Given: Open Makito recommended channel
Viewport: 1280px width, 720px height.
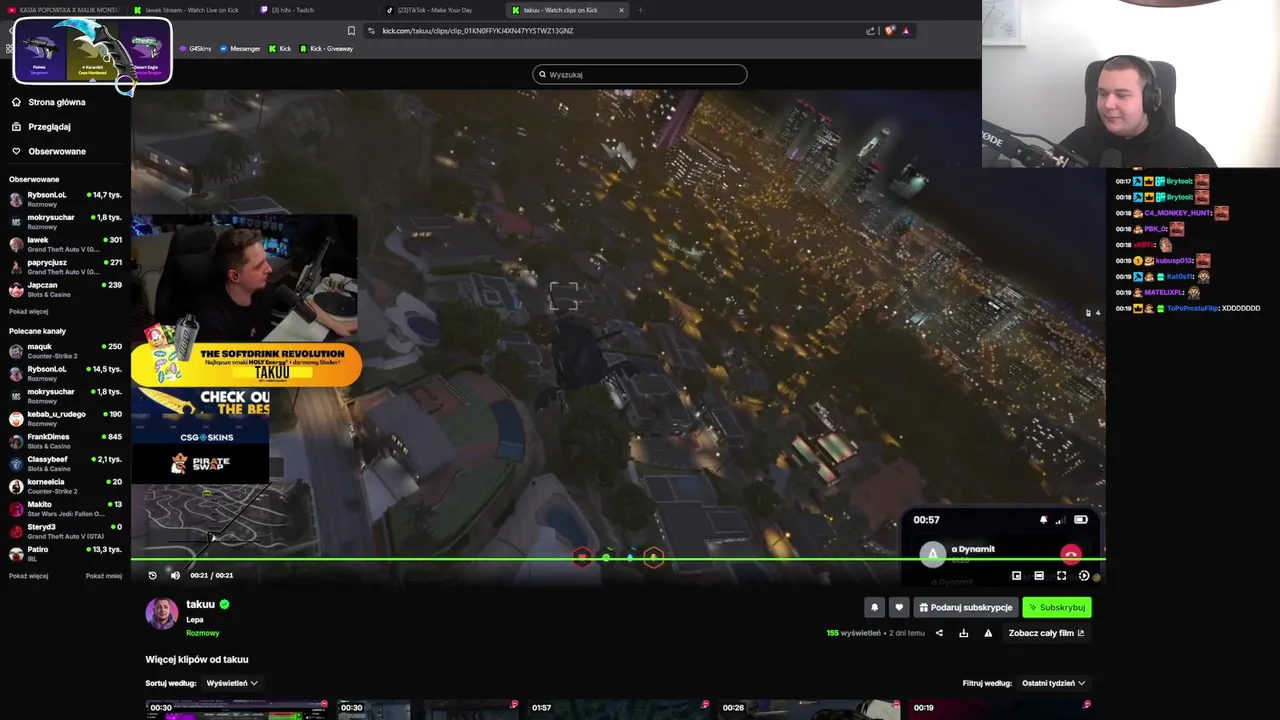Looking at the screenshot, I should [66, 508].
